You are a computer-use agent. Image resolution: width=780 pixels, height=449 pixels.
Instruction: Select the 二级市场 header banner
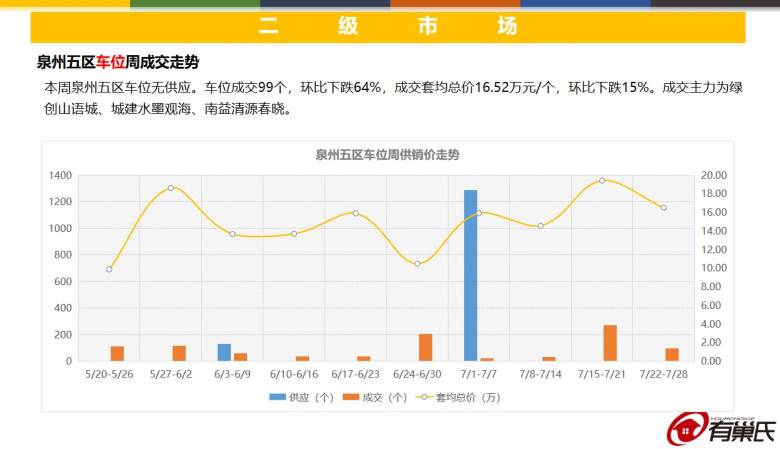point(388,27)
